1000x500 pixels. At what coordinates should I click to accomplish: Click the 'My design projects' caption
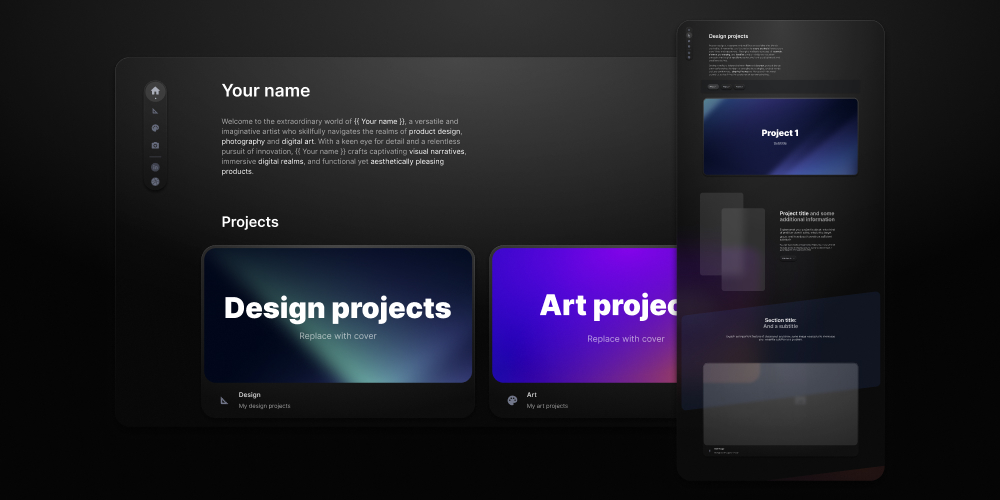point(264,406)
